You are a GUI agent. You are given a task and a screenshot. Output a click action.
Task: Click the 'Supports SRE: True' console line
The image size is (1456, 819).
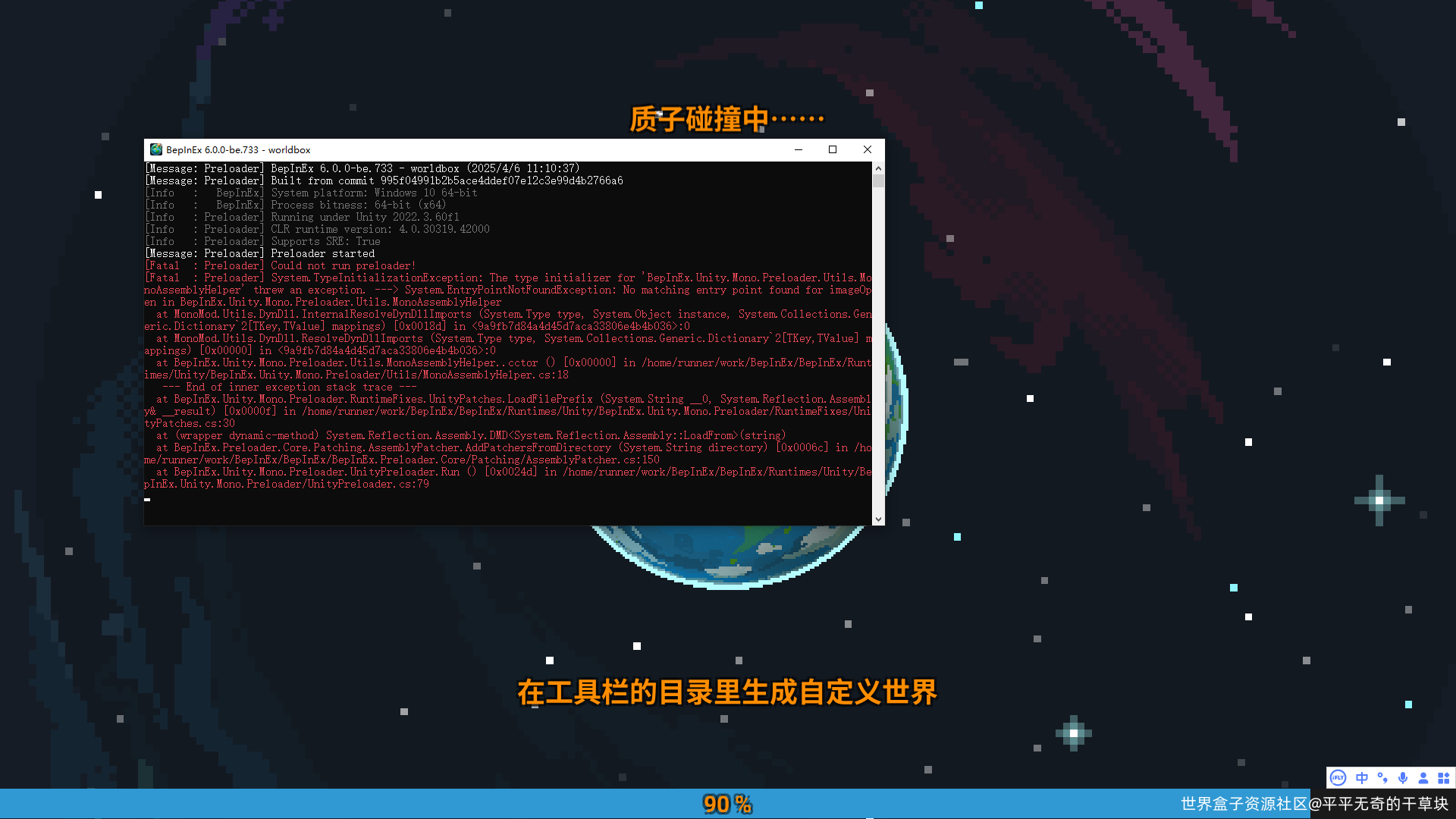pyautogui.click(x=262, y=241)
